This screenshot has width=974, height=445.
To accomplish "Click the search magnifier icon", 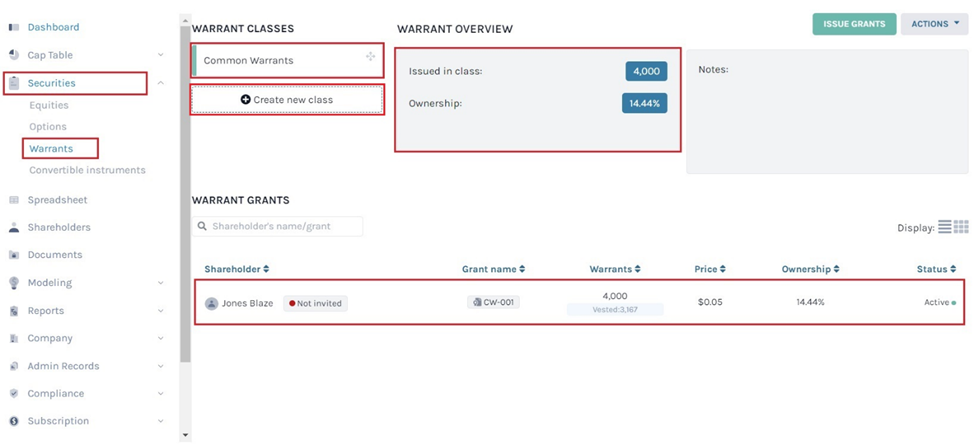I will (x=202, y=226).
